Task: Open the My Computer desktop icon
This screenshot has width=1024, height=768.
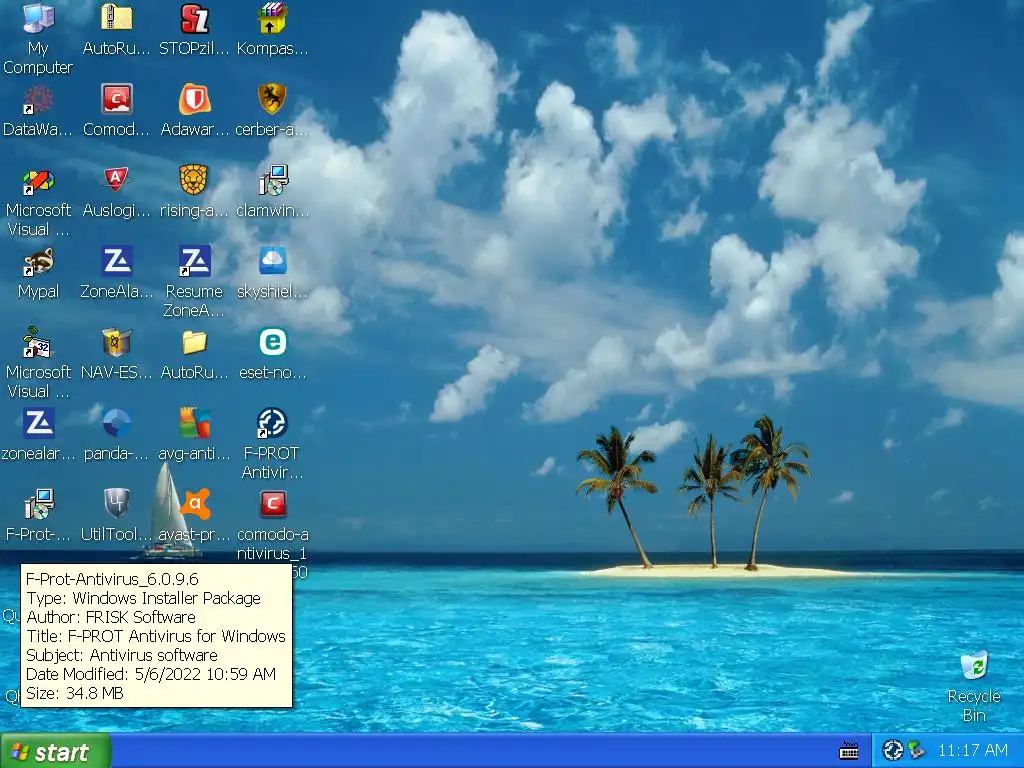Action: coord(38,18)
